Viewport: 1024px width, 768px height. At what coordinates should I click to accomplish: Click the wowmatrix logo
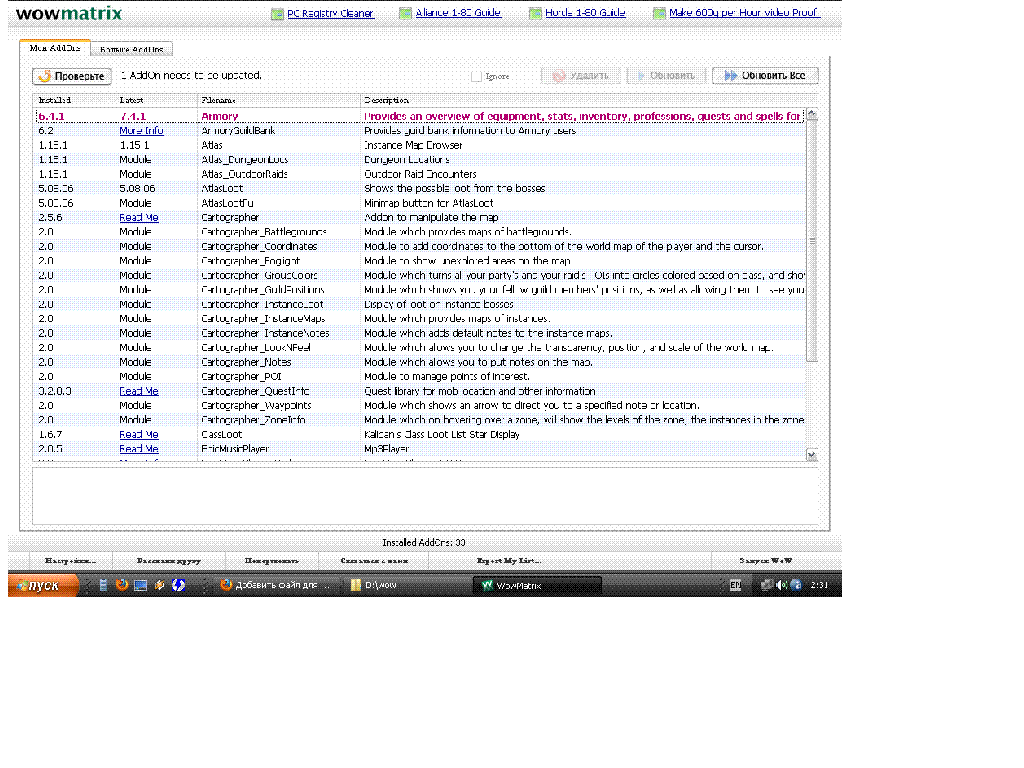coord(69,13)
